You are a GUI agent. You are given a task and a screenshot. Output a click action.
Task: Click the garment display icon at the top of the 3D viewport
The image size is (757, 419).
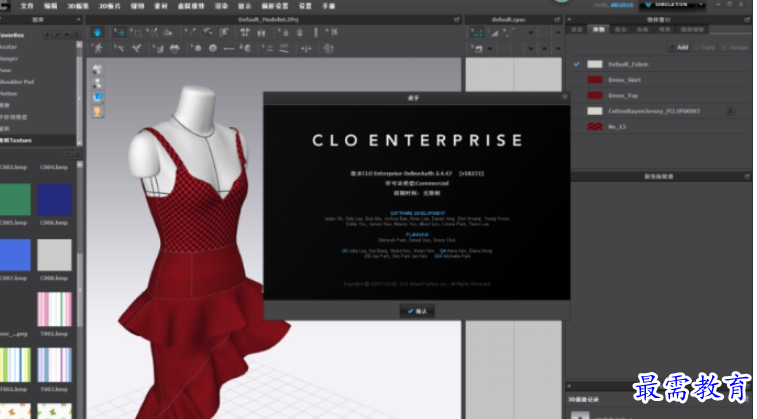pyautogui.click(x=98, y=70)
